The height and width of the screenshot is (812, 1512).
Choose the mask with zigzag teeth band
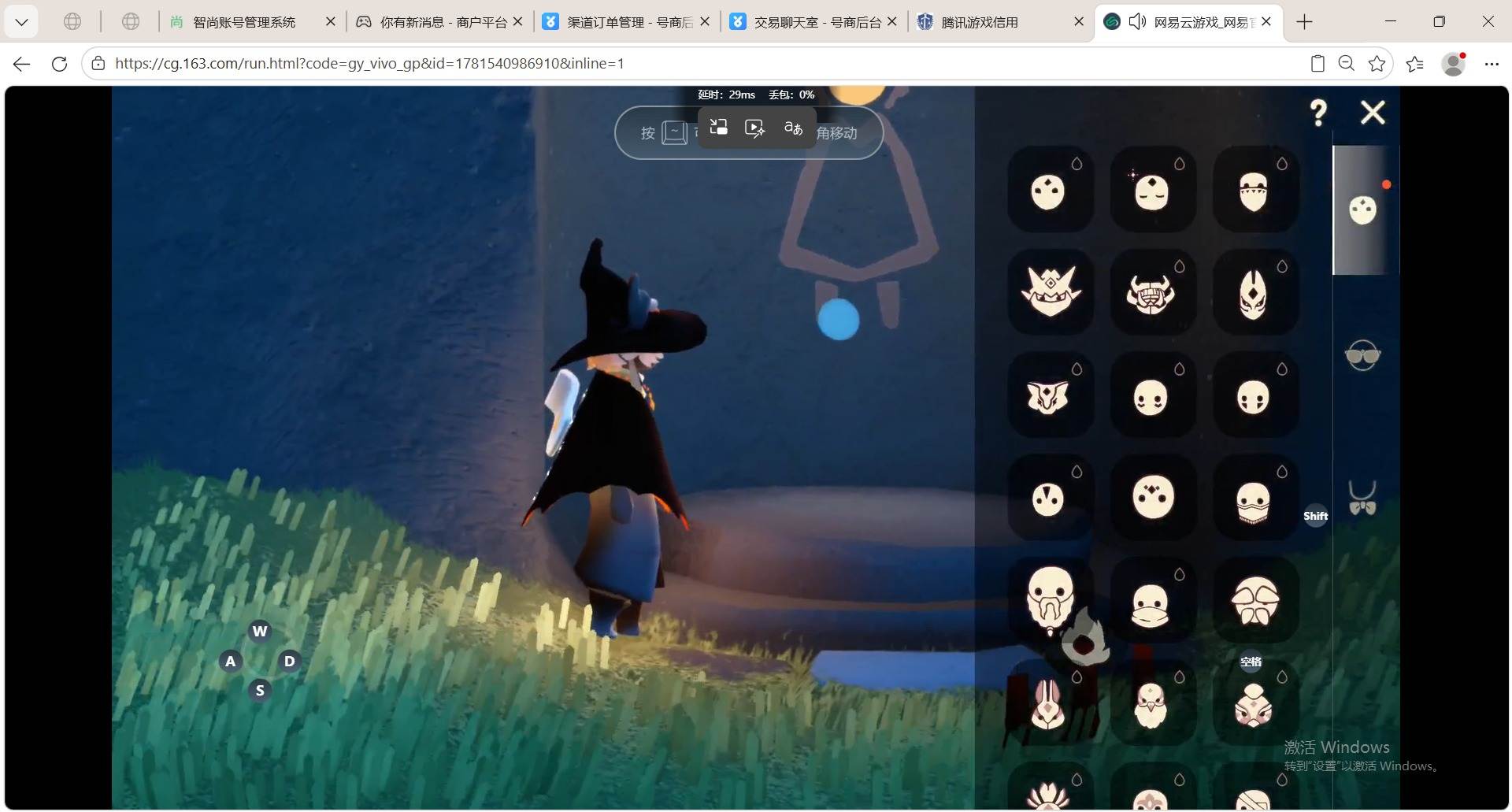point(1255,189)
